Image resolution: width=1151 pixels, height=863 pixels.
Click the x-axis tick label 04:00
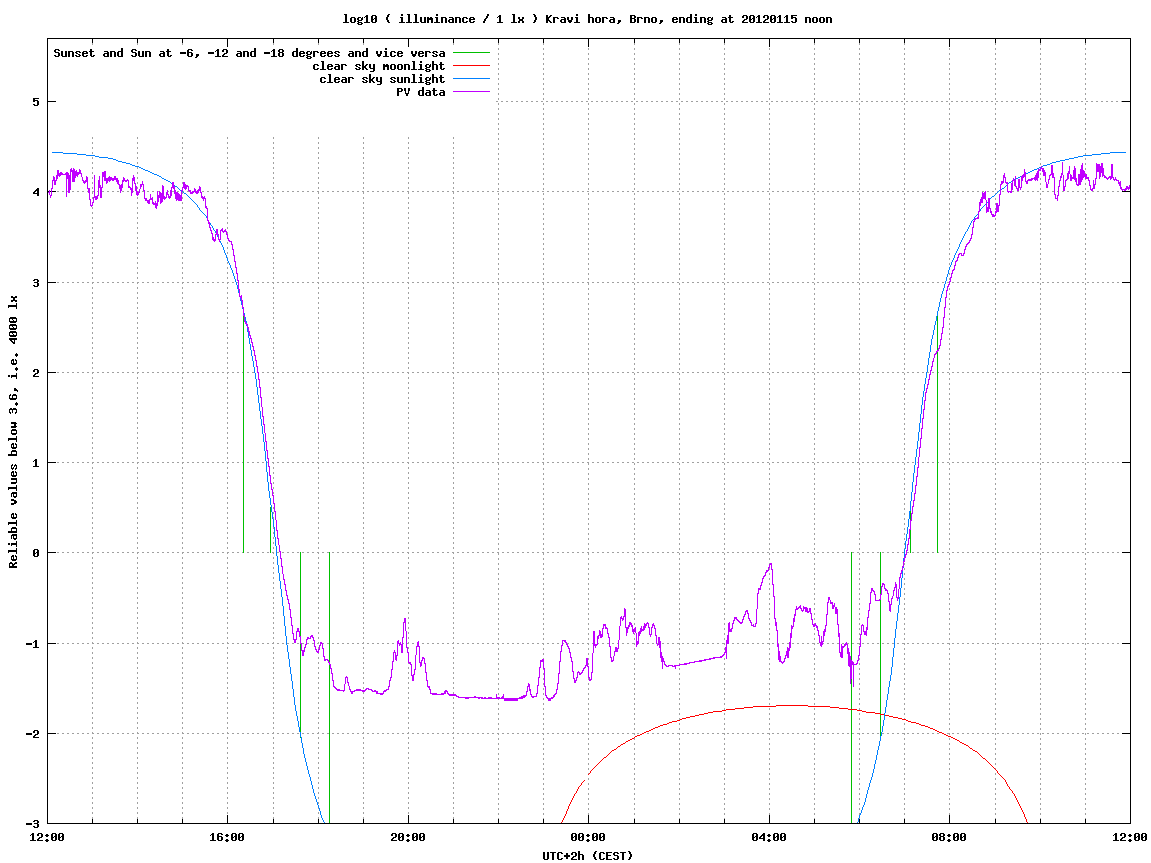[x=769, y=837]
